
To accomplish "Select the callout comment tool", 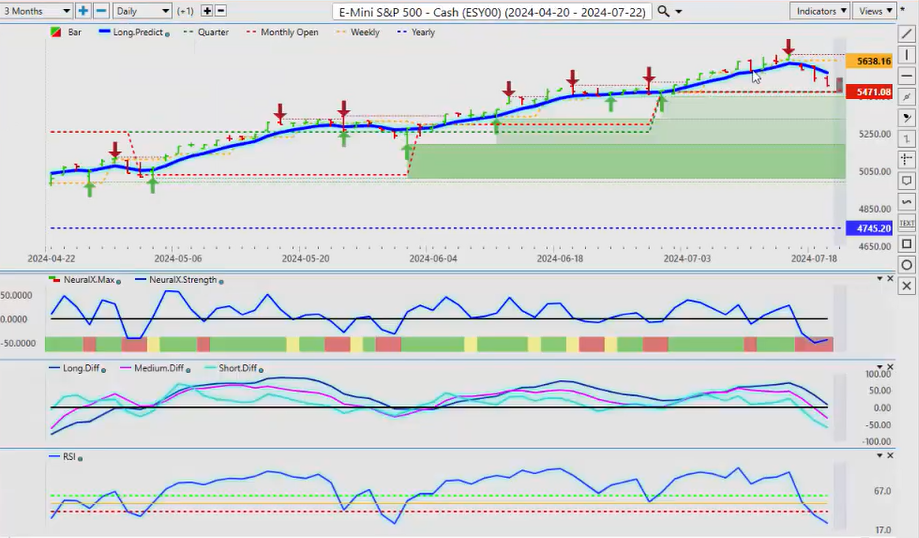I will click(x=907, y=181).
